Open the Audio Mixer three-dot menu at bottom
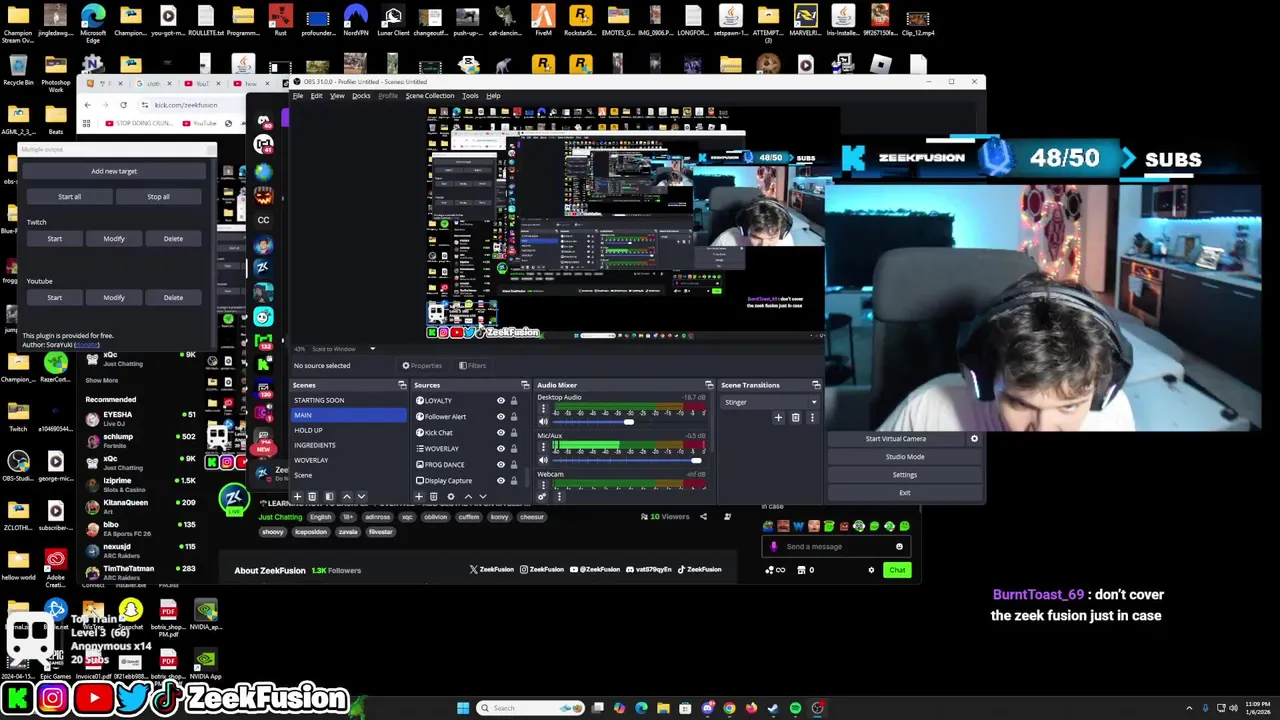The image size is (1280, 720). pyautogui.click(x=559, y=497)
